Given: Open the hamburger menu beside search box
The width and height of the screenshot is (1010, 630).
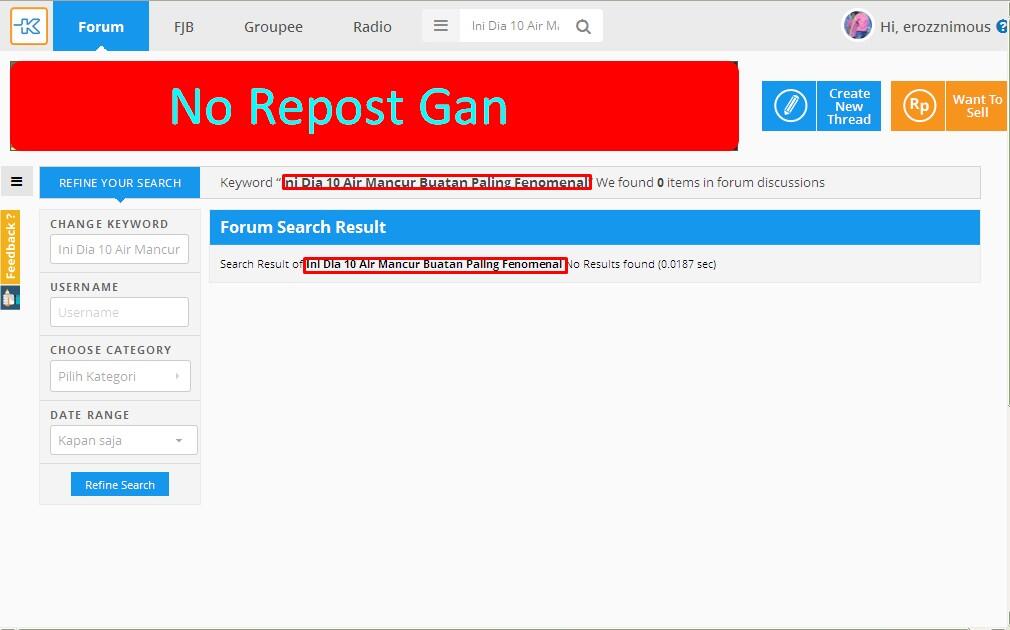Looking at the screenshot, I should tap(441, 26).
